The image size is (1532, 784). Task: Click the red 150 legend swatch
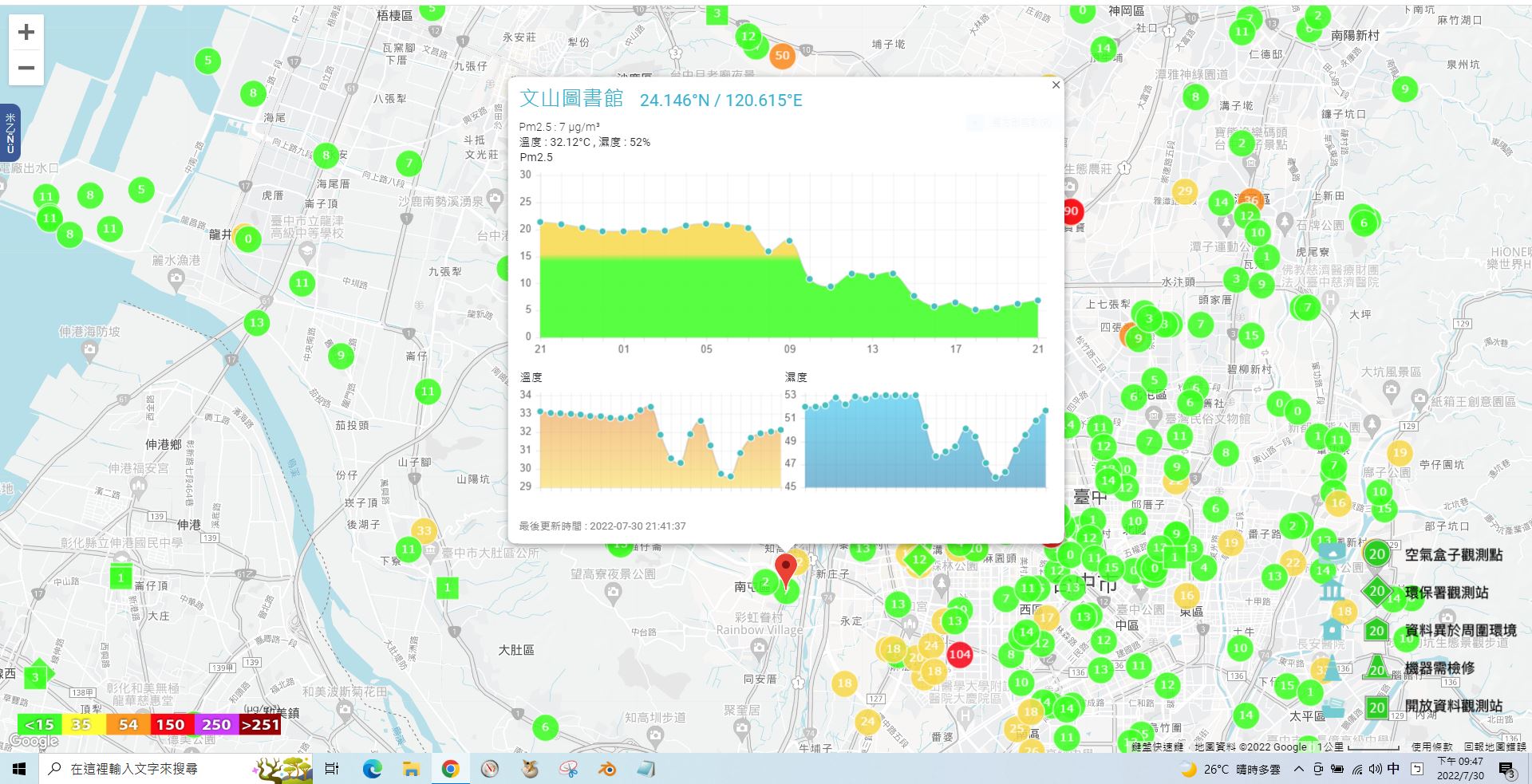171,724
